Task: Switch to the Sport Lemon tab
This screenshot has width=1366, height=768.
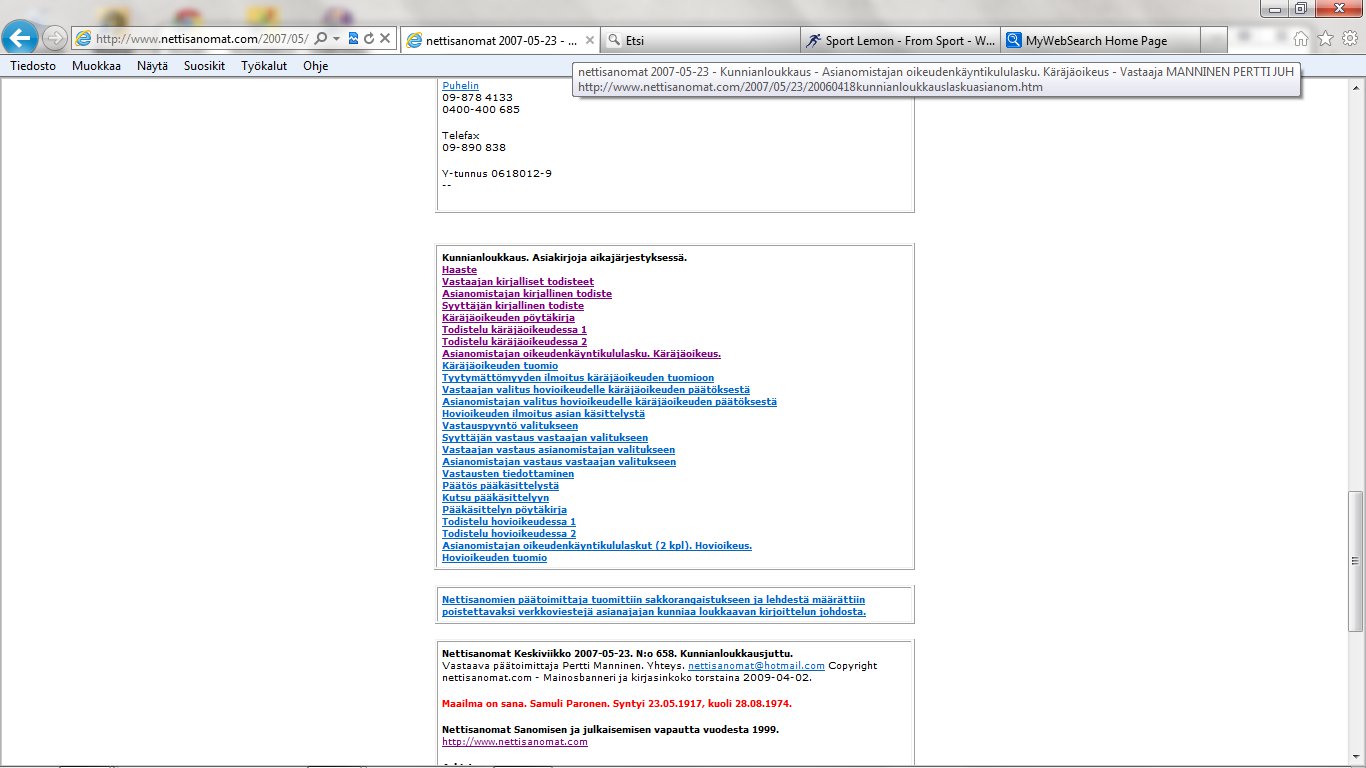Action: pyautogui.click(x=900, y=41)
